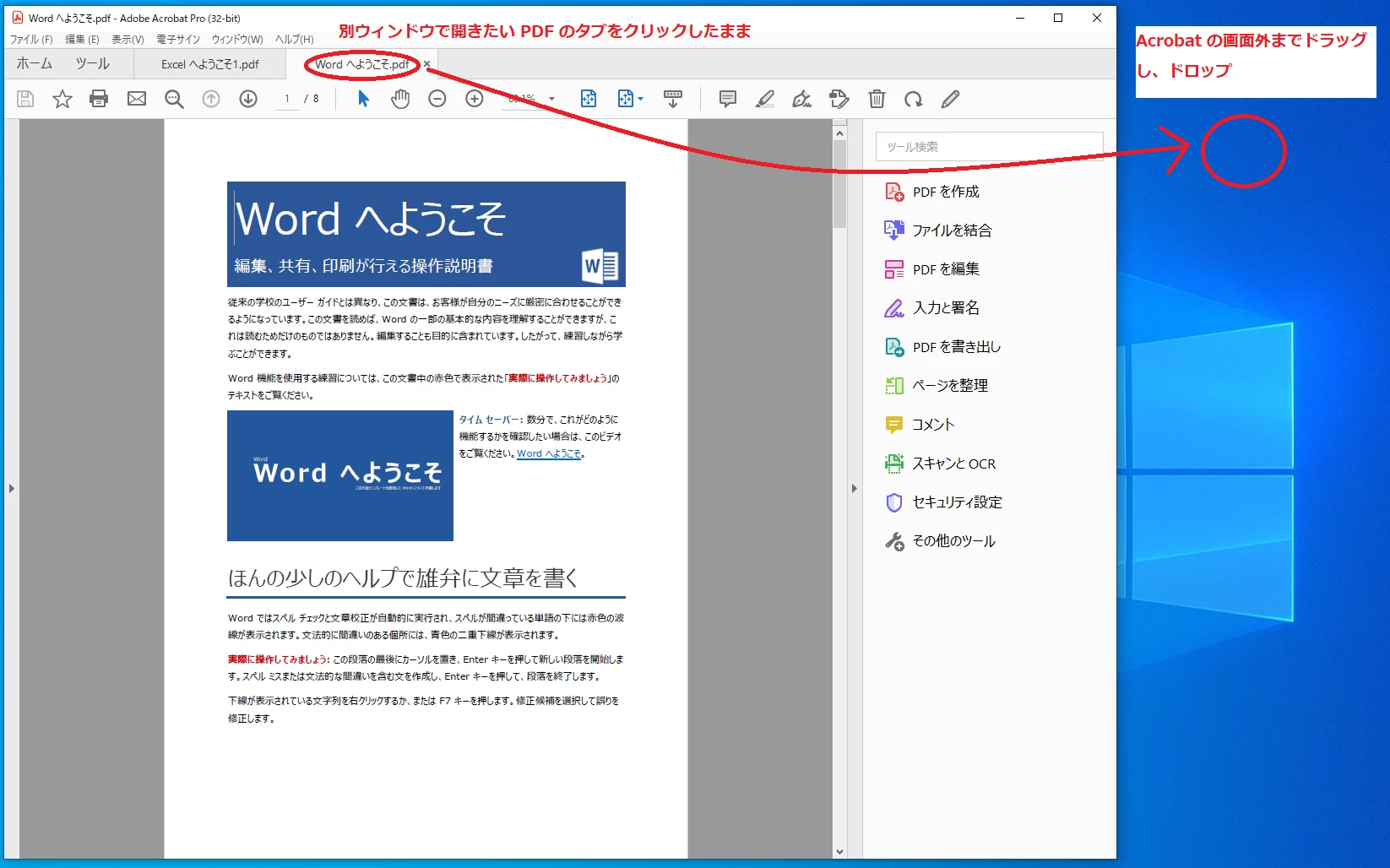This screenshot has height=868, width=1390.
Task: Click the Save file icon
Action: click(x=25, y=99)
